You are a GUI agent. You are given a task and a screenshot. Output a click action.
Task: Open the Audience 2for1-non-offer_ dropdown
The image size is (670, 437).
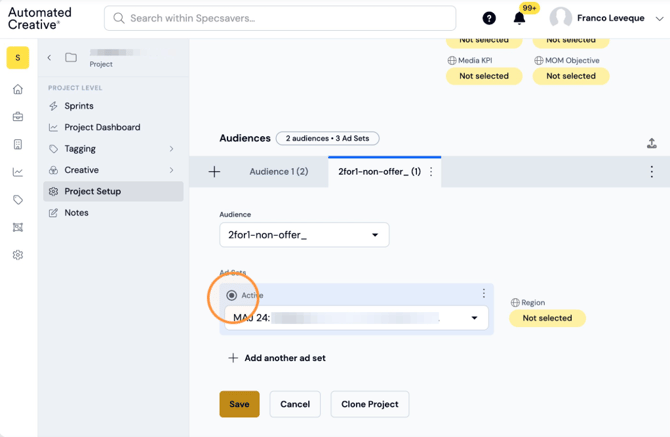(x=304, y=235)
